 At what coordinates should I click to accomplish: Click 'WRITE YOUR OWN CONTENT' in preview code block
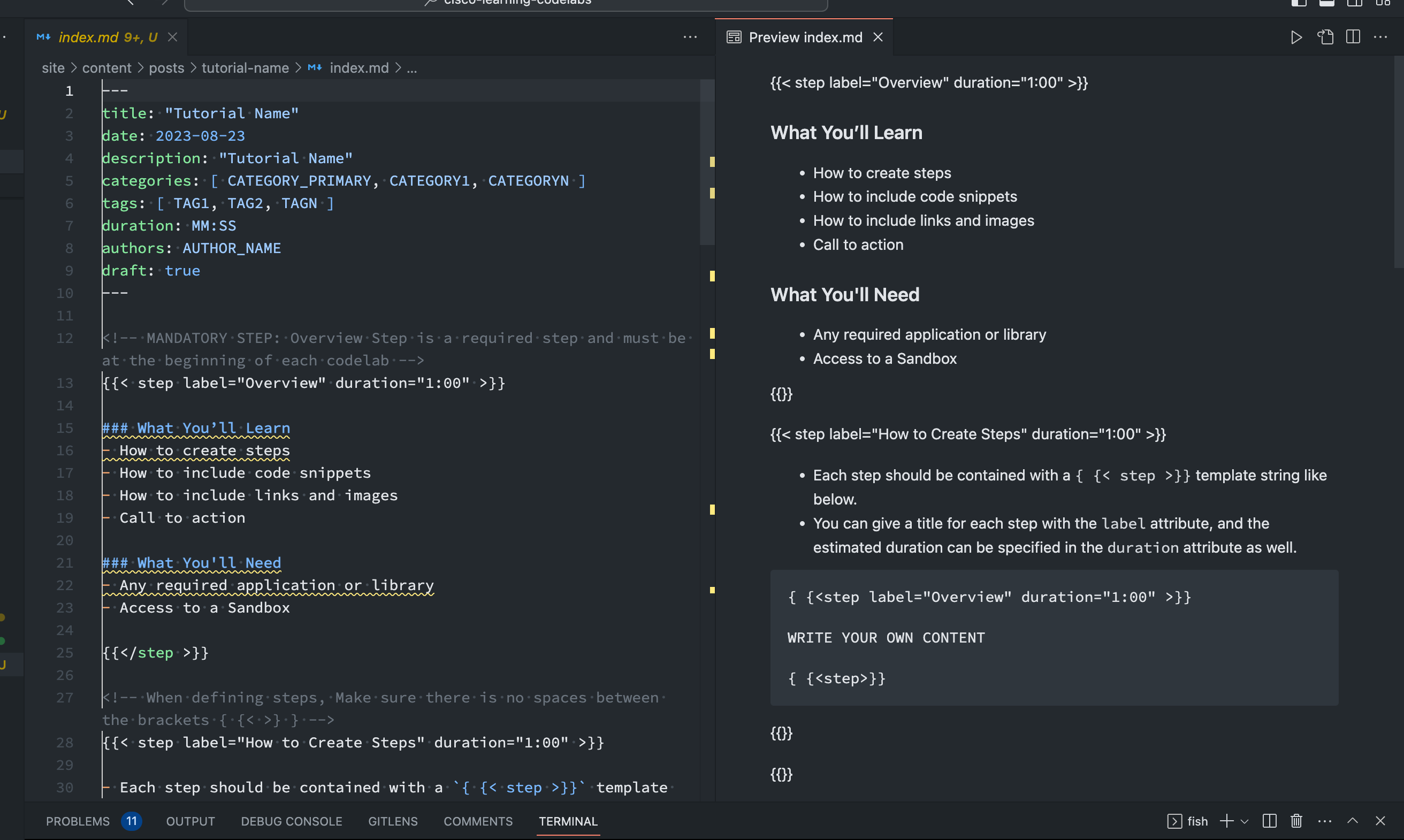tap(886, 638)
